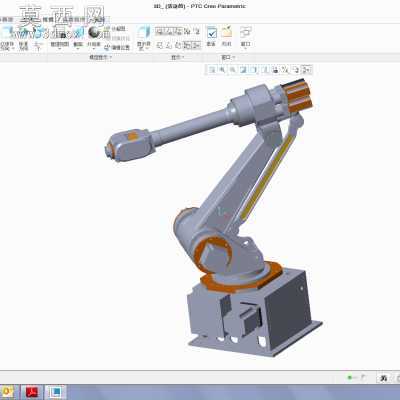Viewport: 400px width, 400px height.
Task: Click the Windows (窗口) ribbon icon
Action: click(246, 32)
